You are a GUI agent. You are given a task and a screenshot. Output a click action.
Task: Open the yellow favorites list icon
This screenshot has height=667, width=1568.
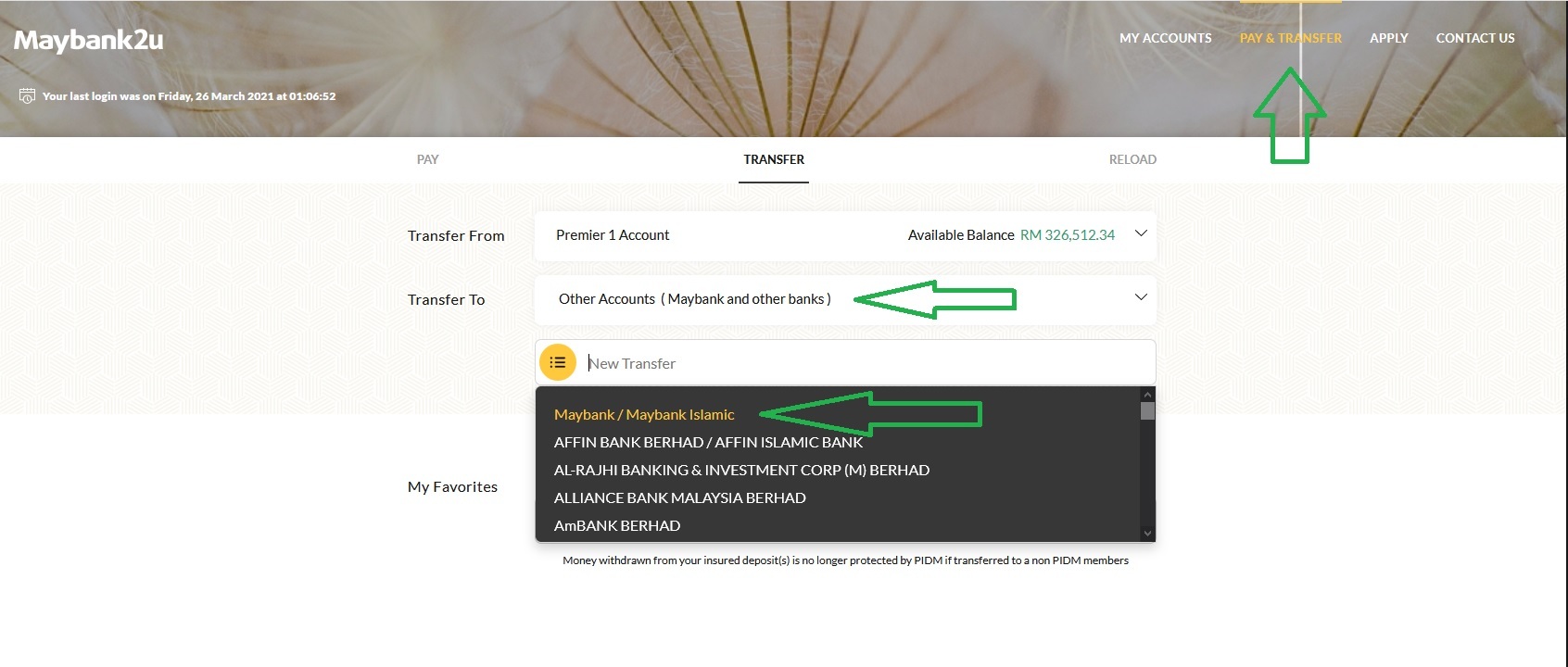coord(558,362)
